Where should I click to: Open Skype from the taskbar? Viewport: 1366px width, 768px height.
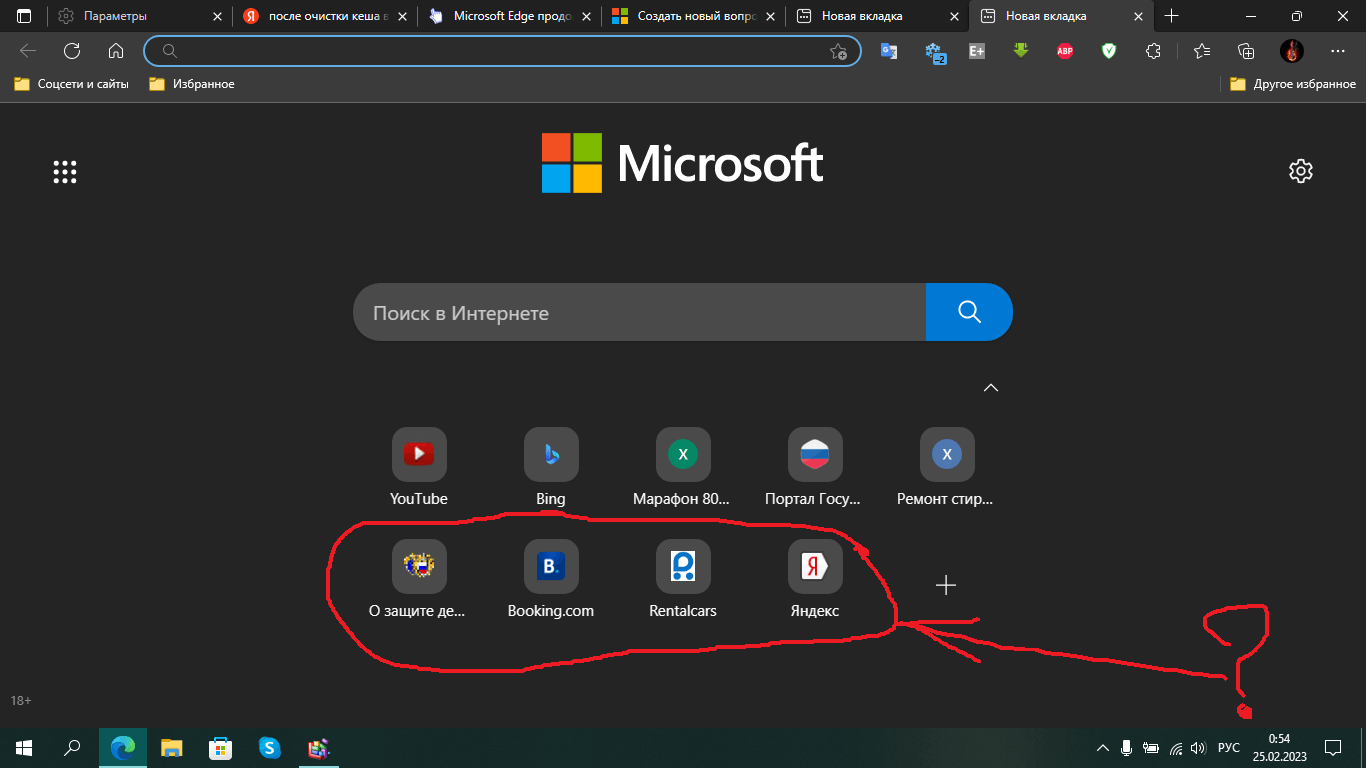click(269, 747)
